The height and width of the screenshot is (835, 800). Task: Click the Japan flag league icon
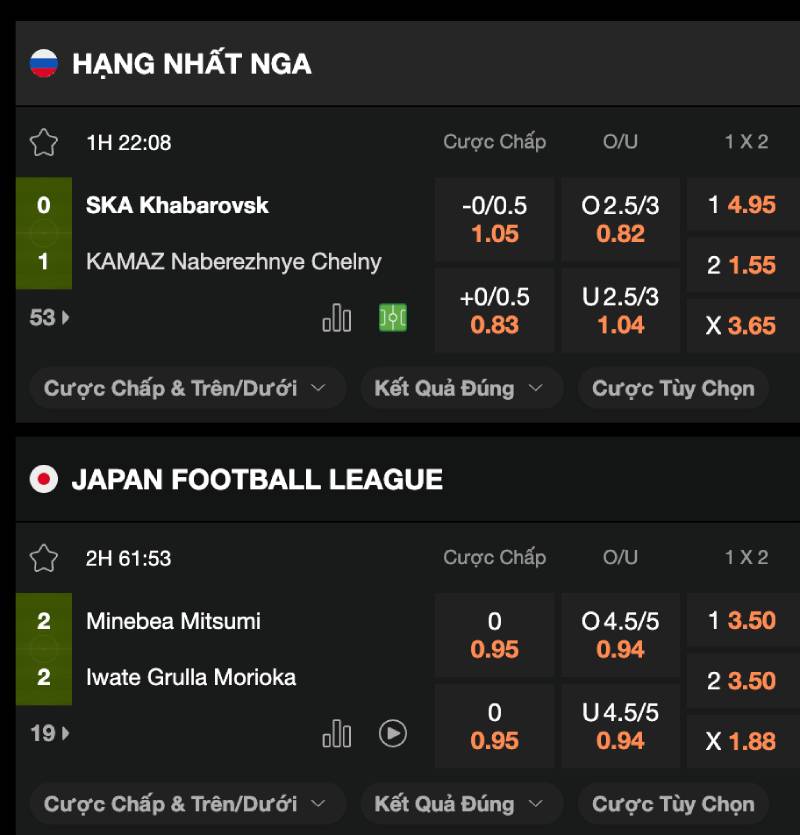click(44, 480)
